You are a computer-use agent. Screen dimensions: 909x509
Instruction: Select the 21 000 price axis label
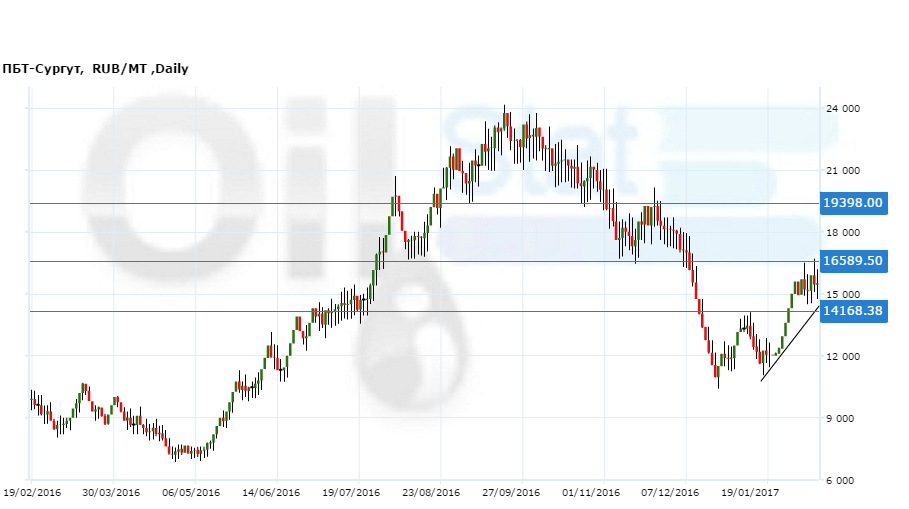tap(844, 171)
